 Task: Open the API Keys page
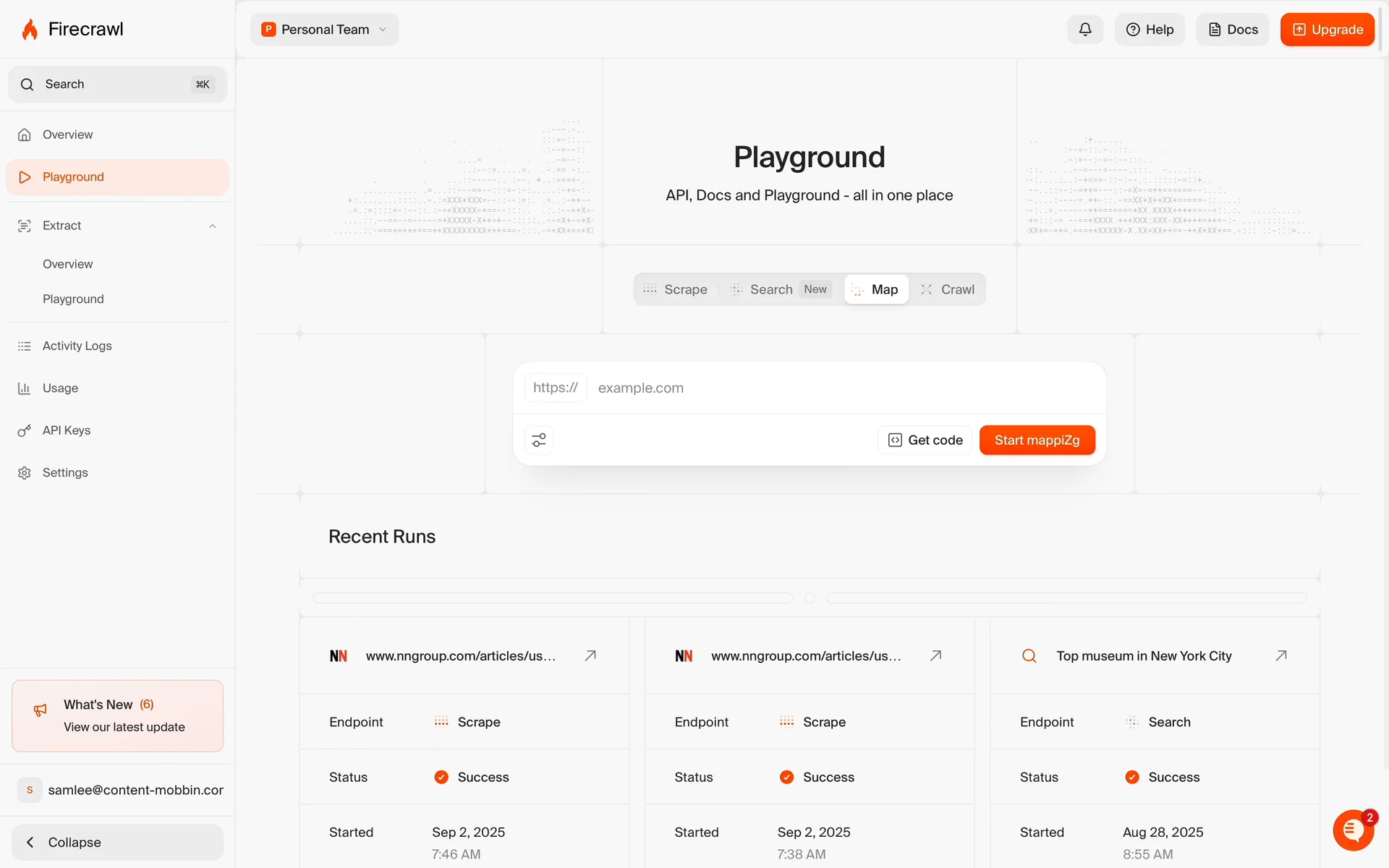click(67, 430)
